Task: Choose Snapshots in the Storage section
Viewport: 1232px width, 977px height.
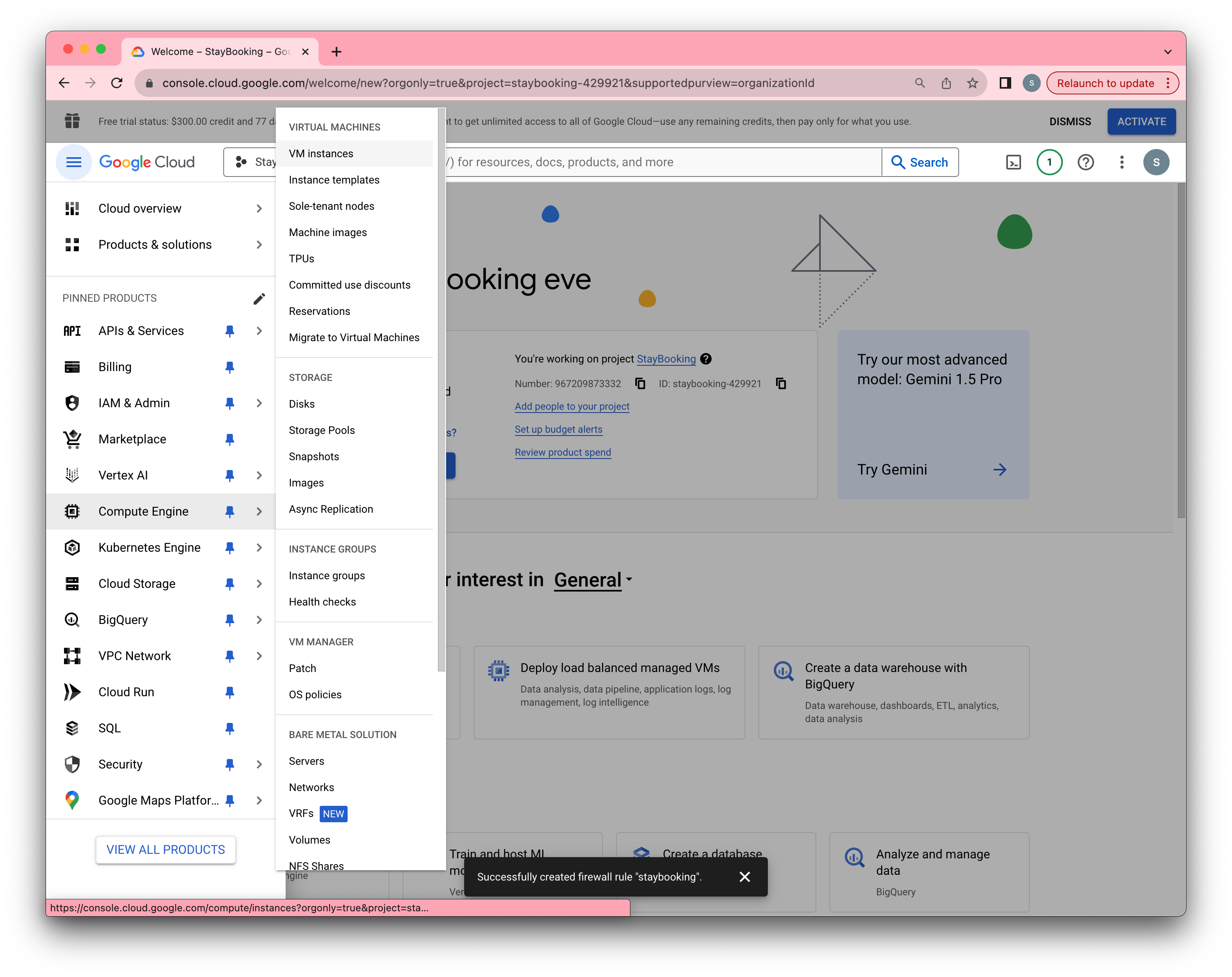Action: pos(314,457)
